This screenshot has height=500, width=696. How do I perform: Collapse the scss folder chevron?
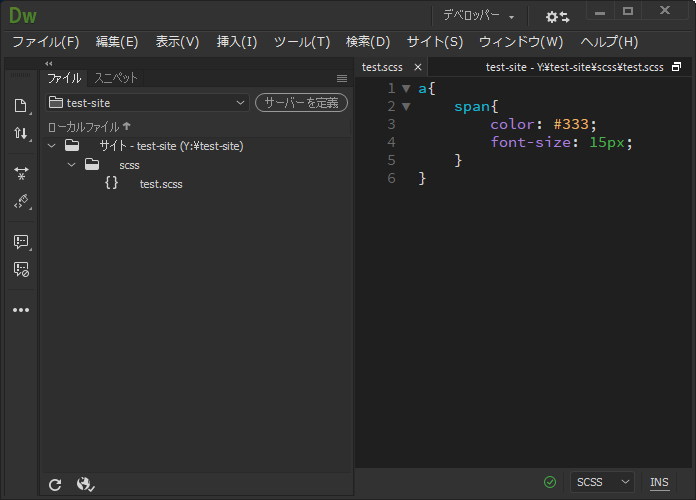click(x=71, y=165)
